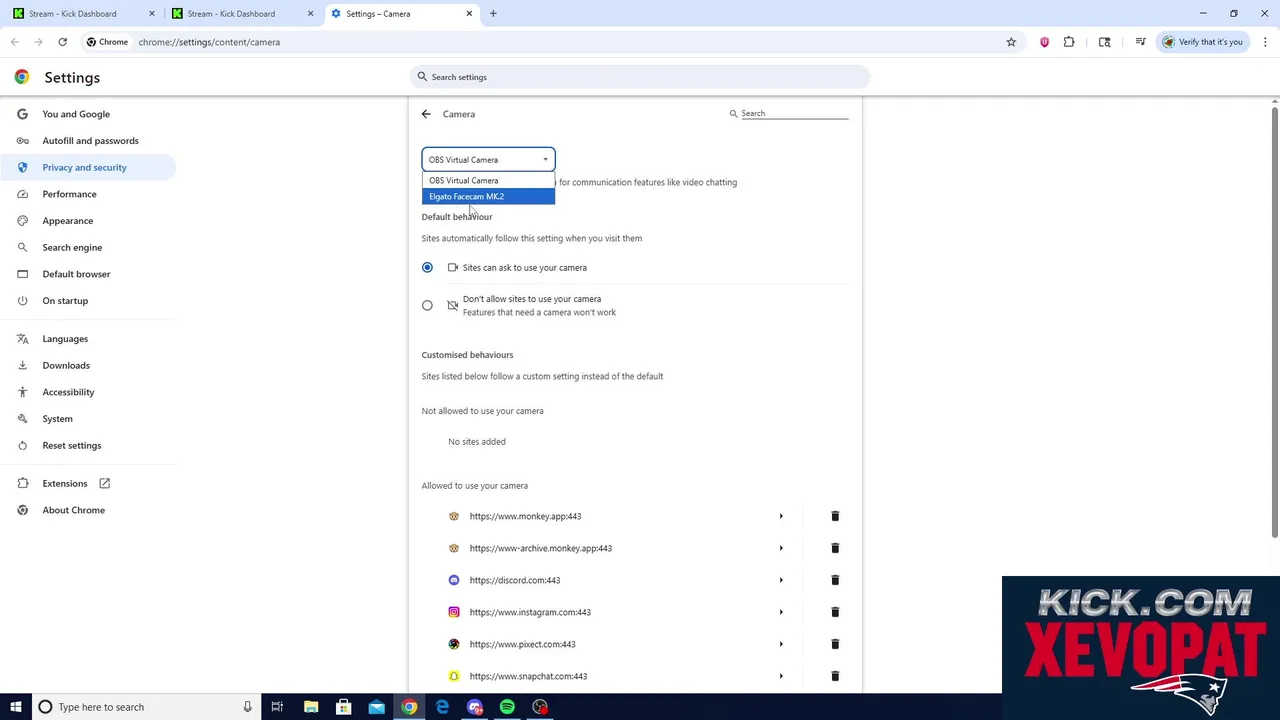
Task: Go back using the Camera page arrow
Action: [426, 114]
